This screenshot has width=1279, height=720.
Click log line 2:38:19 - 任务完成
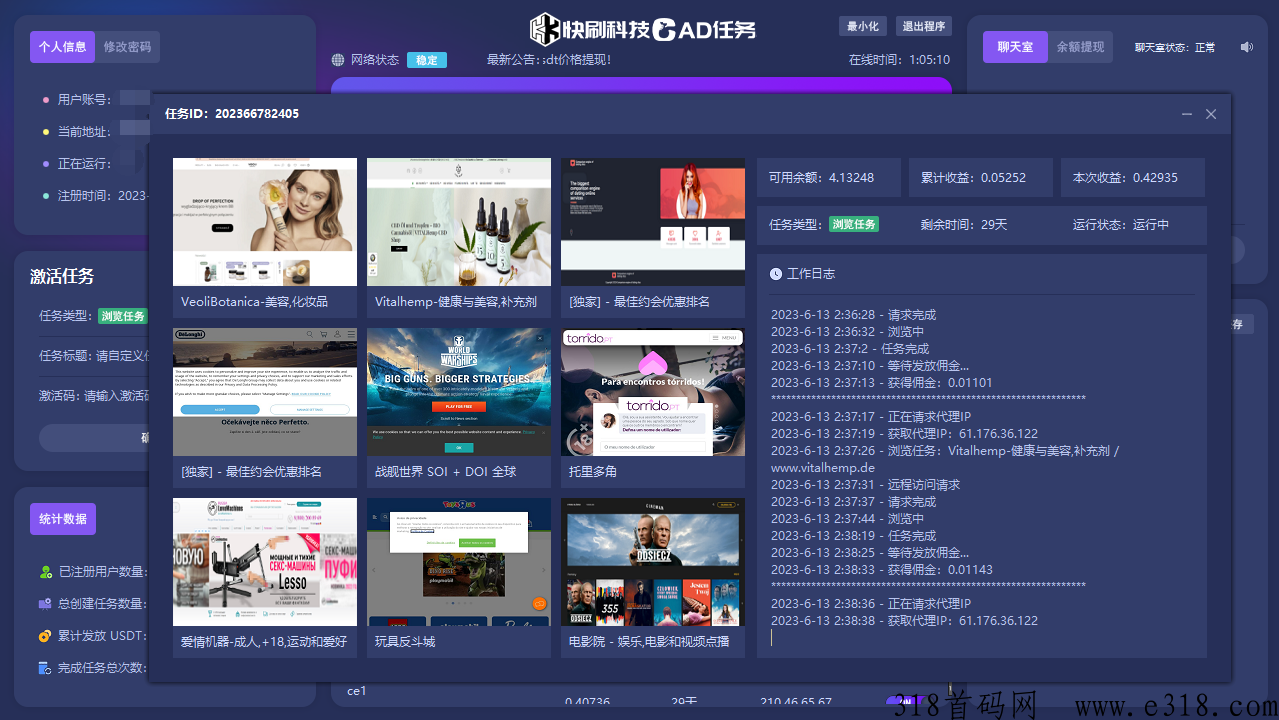pyautogui.click(x=853, y=536)
